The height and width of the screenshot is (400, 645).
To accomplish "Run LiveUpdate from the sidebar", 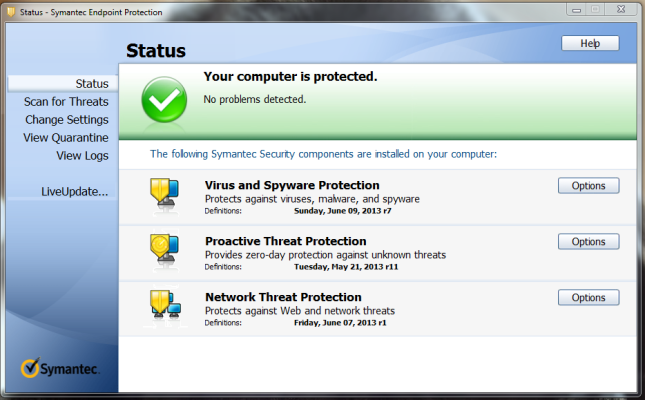I will click(75, 191).
